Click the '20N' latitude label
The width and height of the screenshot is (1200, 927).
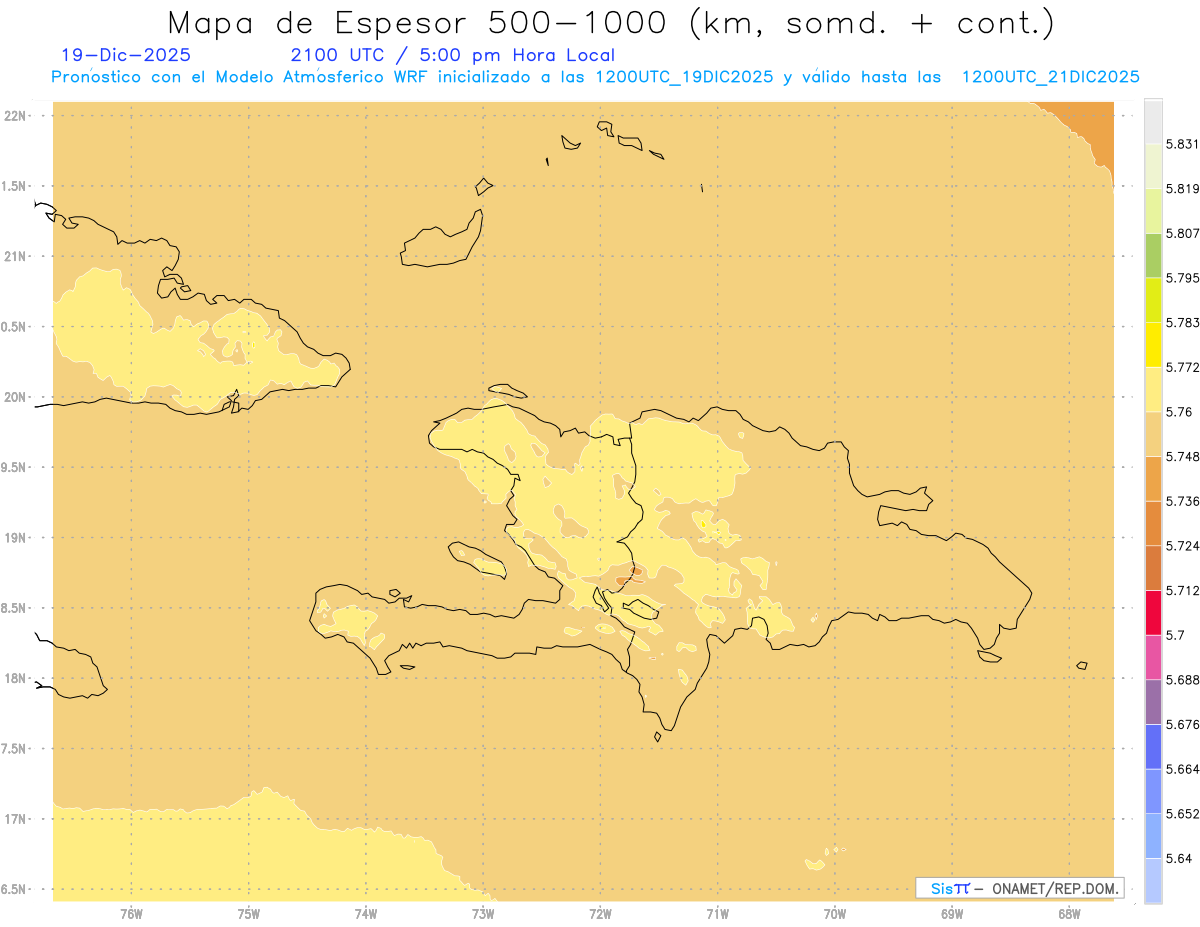point(15,397)
